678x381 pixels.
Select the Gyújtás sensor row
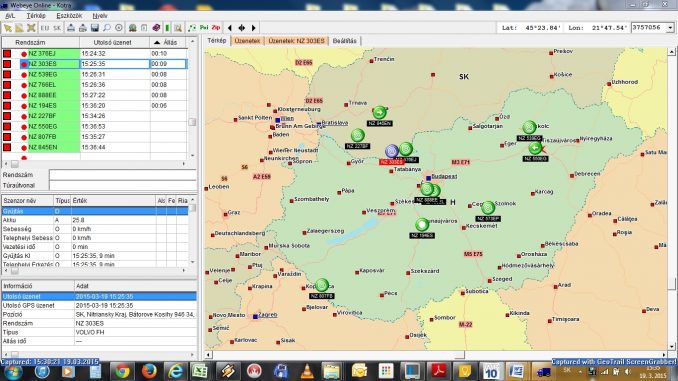tap(95, 211)
